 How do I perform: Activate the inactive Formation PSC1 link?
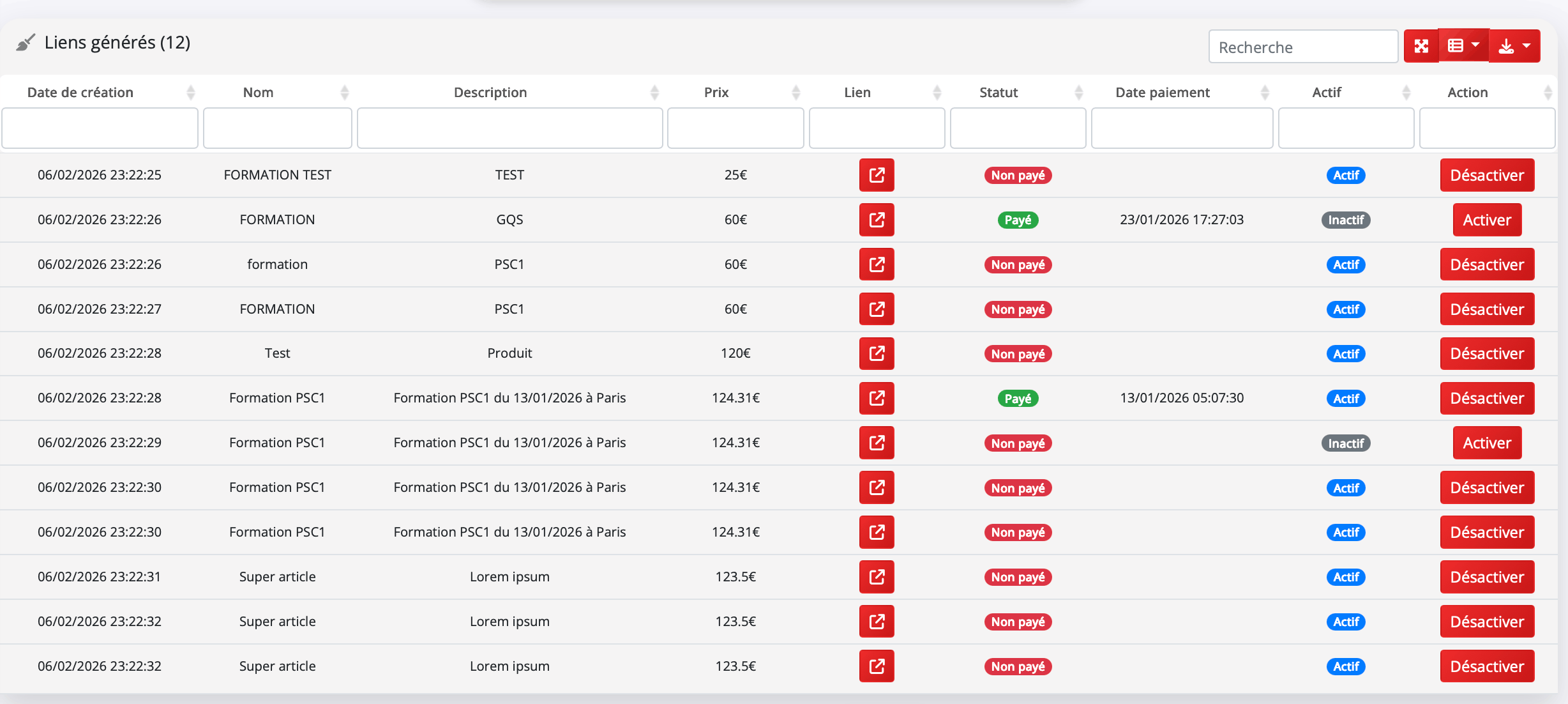click(1486, 443)
